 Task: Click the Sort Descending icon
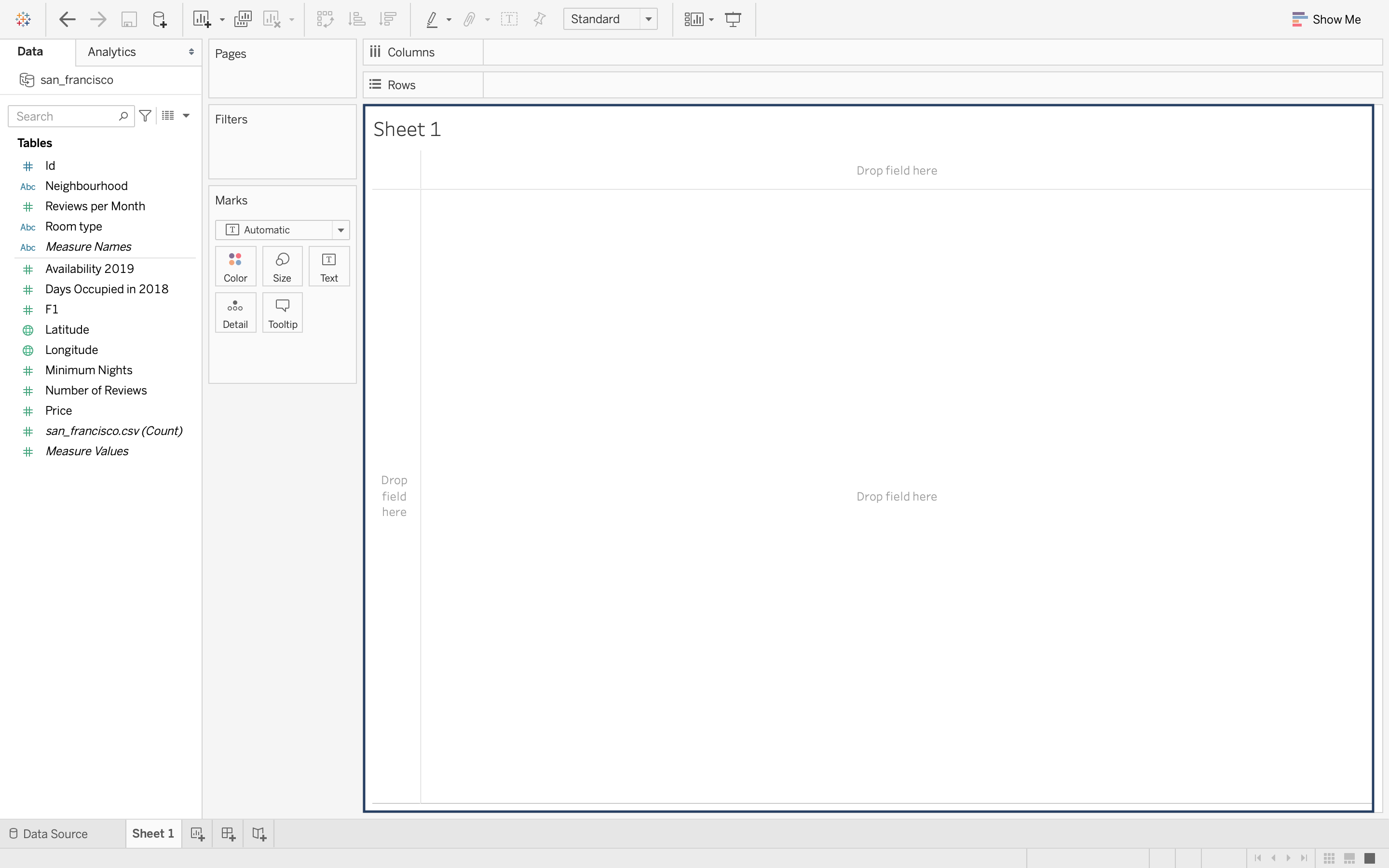[388, 19]
